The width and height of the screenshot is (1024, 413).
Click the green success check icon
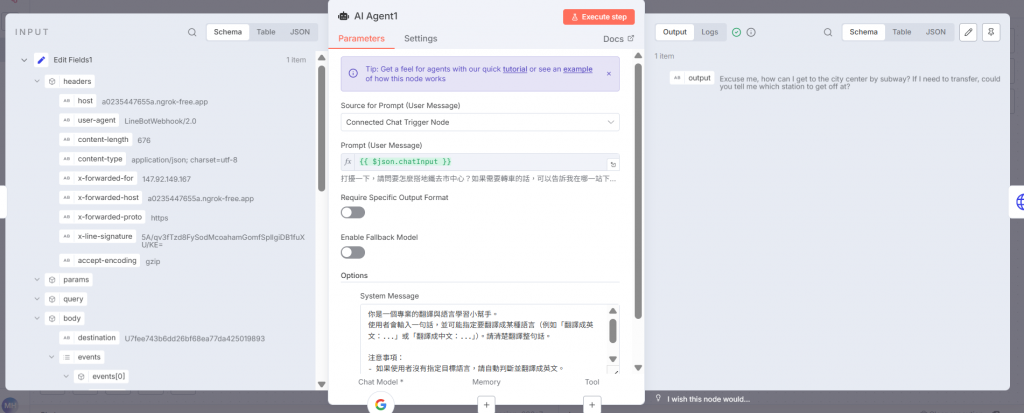[737, 32]
